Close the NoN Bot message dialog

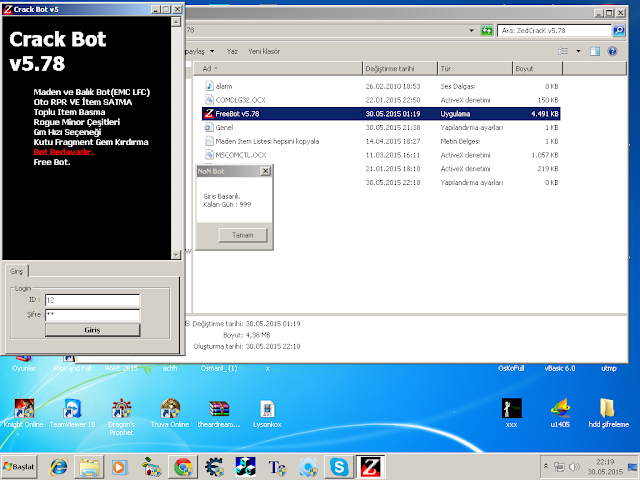tap(265, 171)
